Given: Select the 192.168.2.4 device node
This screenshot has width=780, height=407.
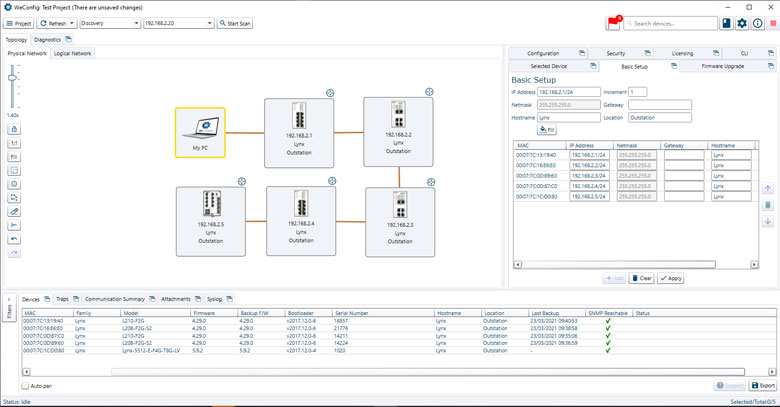Looking at the screenshot, I should [x=301, y=221].
